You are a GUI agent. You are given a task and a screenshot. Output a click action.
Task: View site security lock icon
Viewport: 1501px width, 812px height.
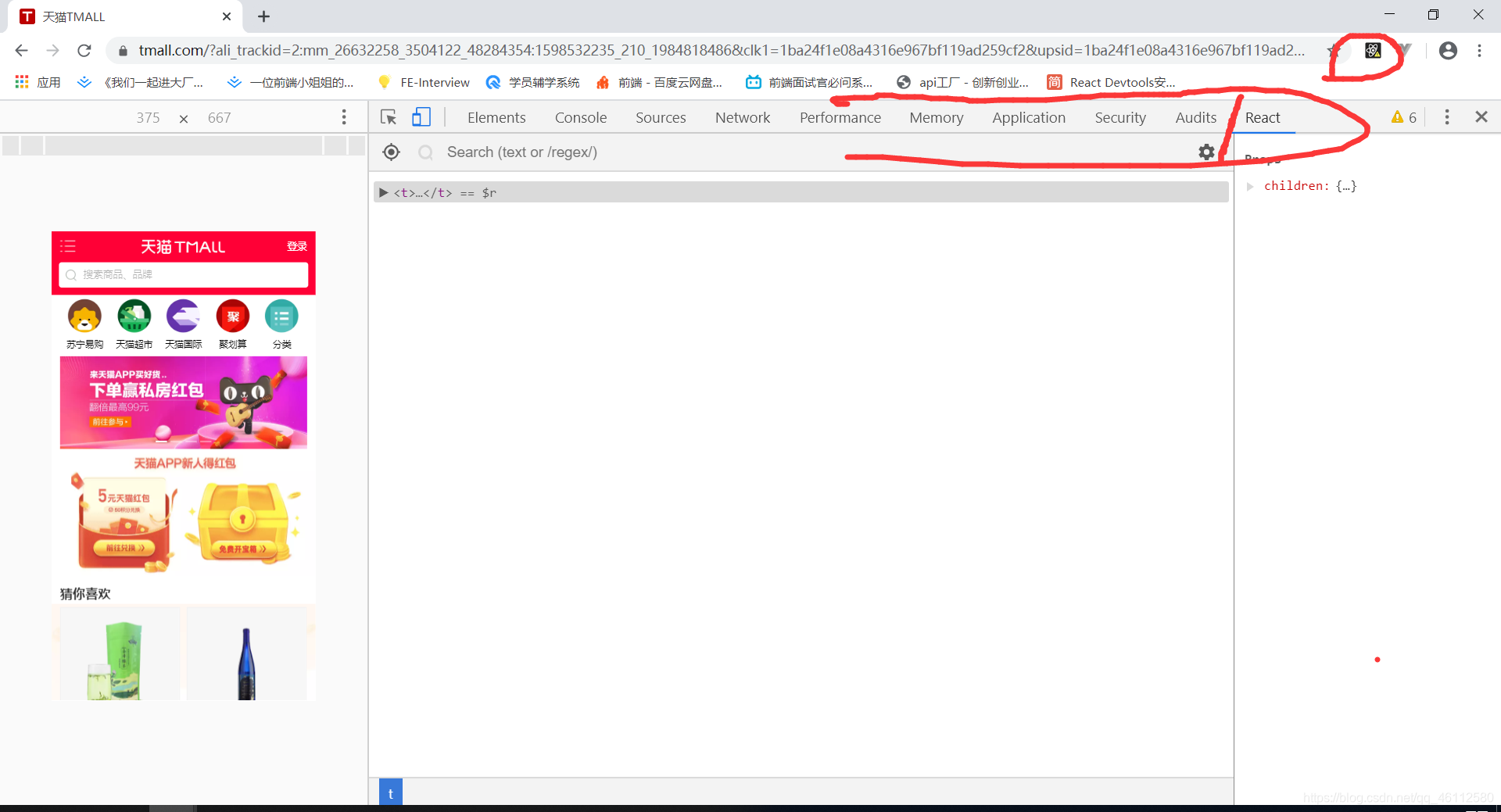coord(123,51)
